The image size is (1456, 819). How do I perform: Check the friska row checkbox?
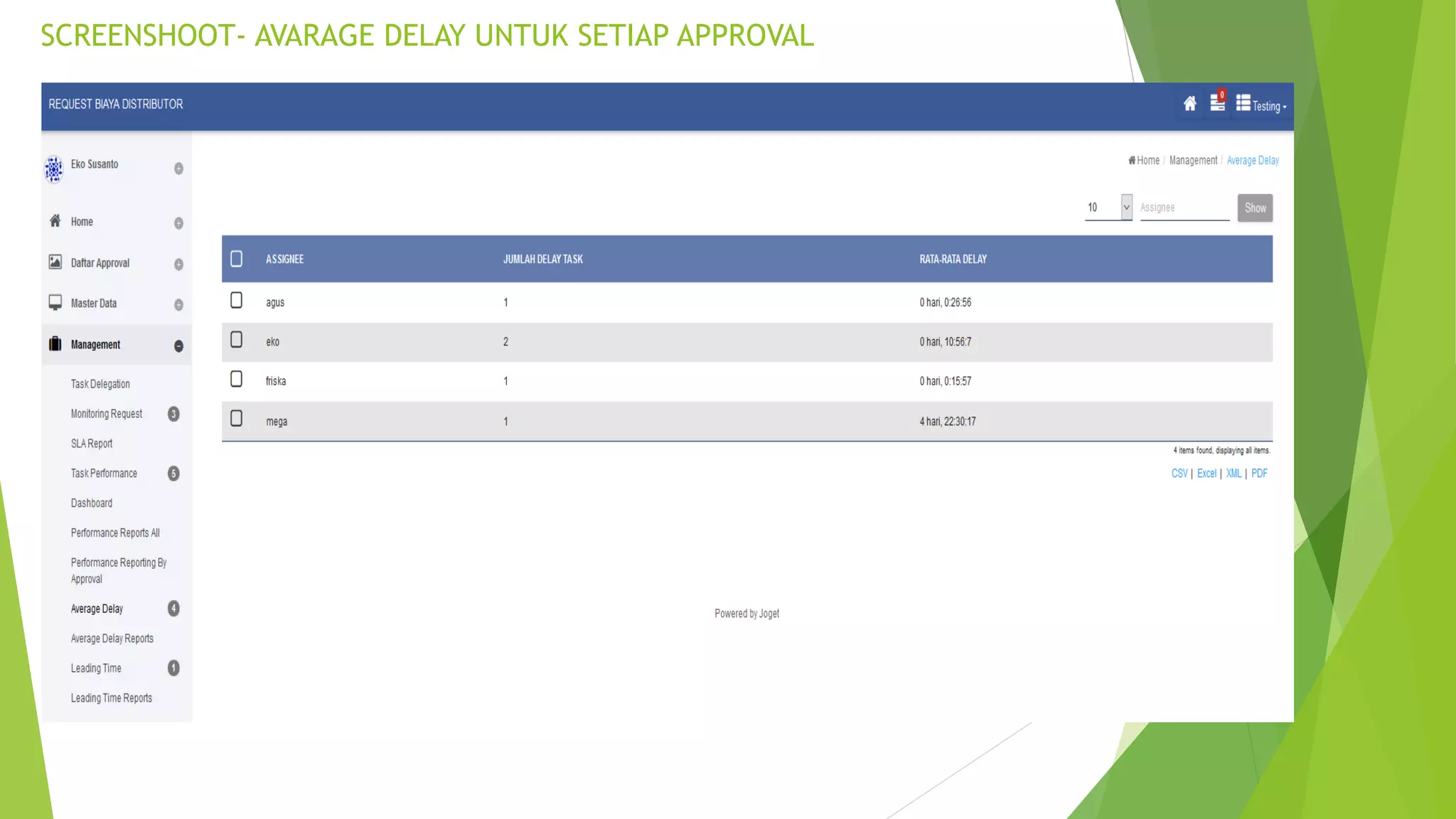[x=237, y=379]
